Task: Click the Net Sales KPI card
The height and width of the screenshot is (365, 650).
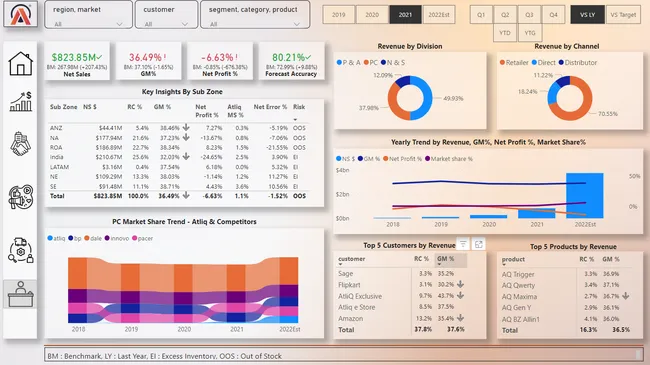Action: pyautogui.click(x=77, y=61)
